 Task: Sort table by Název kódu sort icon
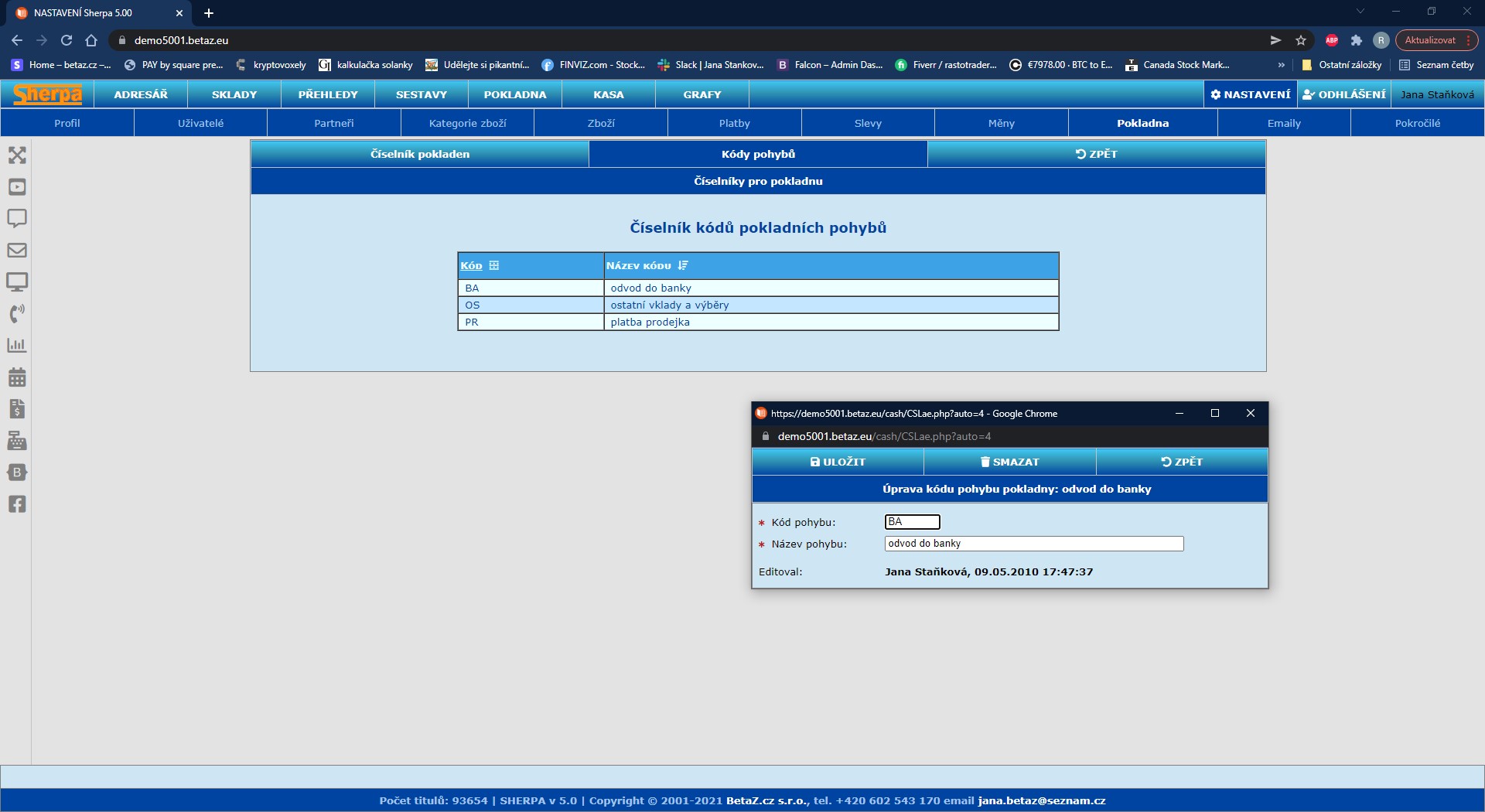682,265
